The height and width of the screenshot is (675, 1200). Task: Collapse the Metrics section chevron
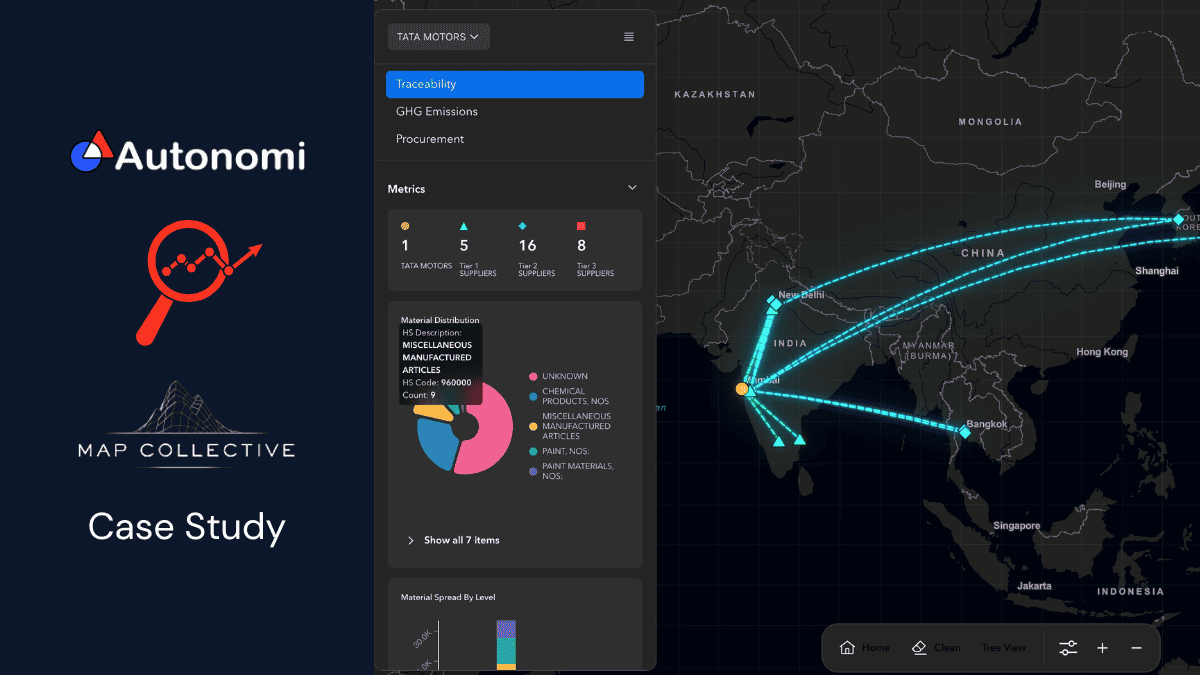point(631,188)
